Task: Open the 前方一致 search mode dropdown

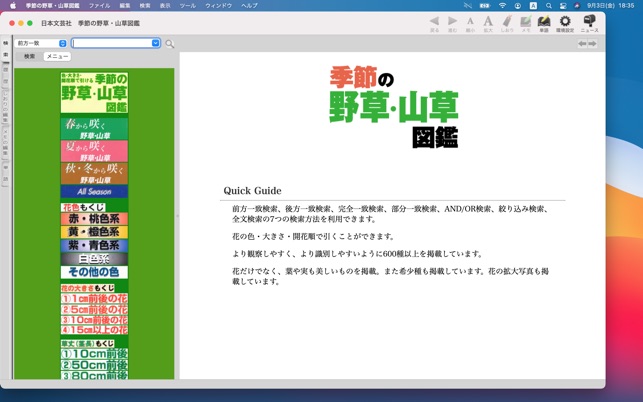Action: (40, 43)
